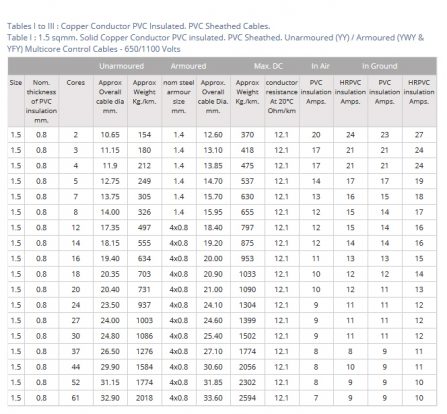Image resolution: width=447 pixels, height=414 pixels.
Task: Click the 370 Kg./km weight cell
Action: (247, 135)
